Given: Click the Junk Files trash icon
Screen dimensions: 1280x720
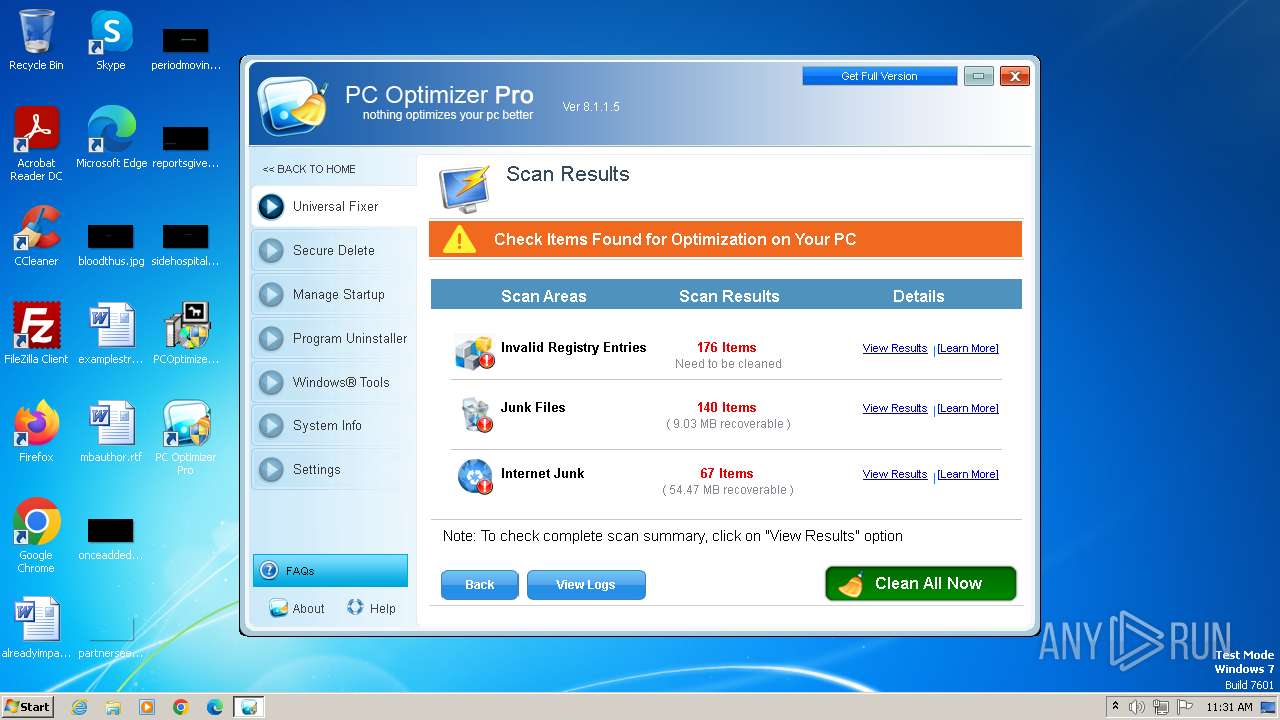Looking at the screenshot, I should pyautogui.click(x=475, y=415).
